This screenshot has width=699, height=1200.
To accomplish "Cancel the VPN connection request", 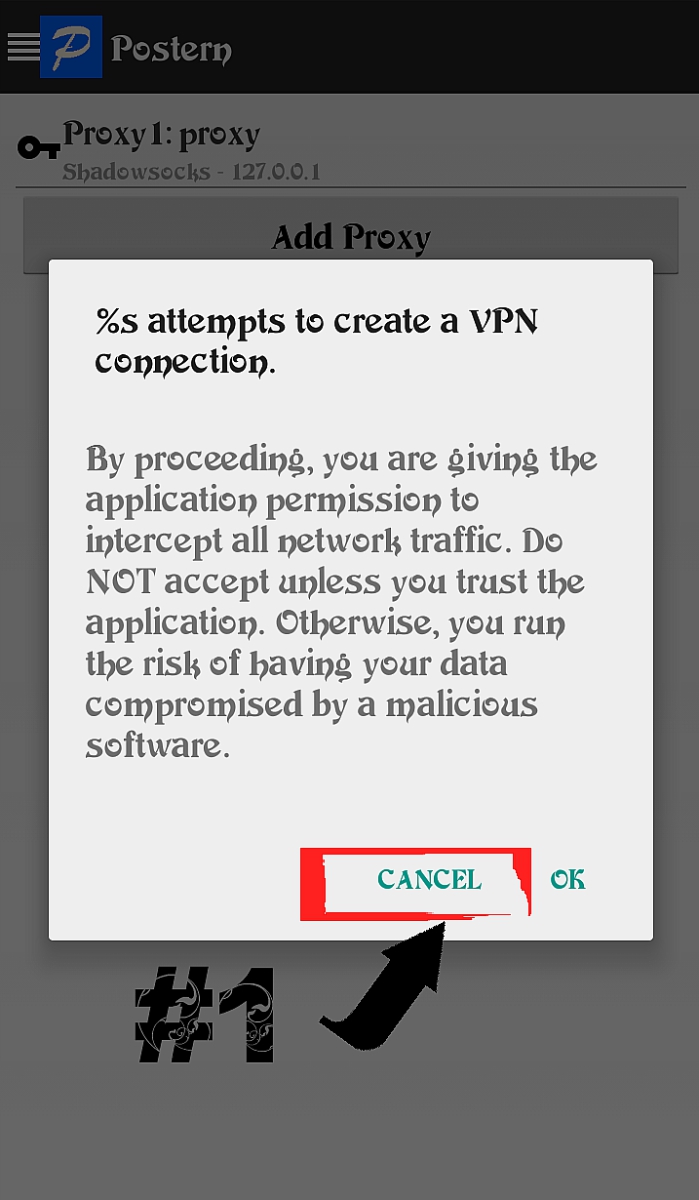I will [x=429, y=880].
